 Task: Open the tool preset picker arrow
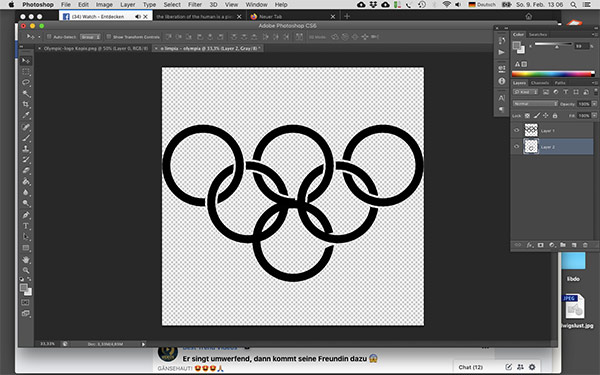39,37
